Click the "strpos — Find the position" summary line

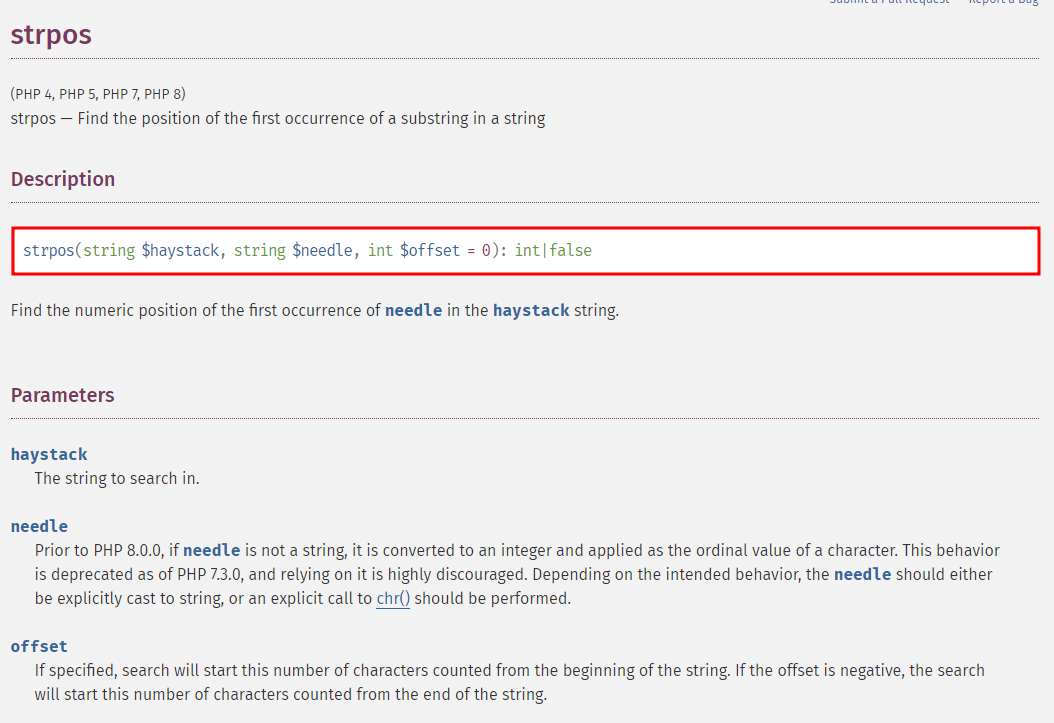(278, 119)
